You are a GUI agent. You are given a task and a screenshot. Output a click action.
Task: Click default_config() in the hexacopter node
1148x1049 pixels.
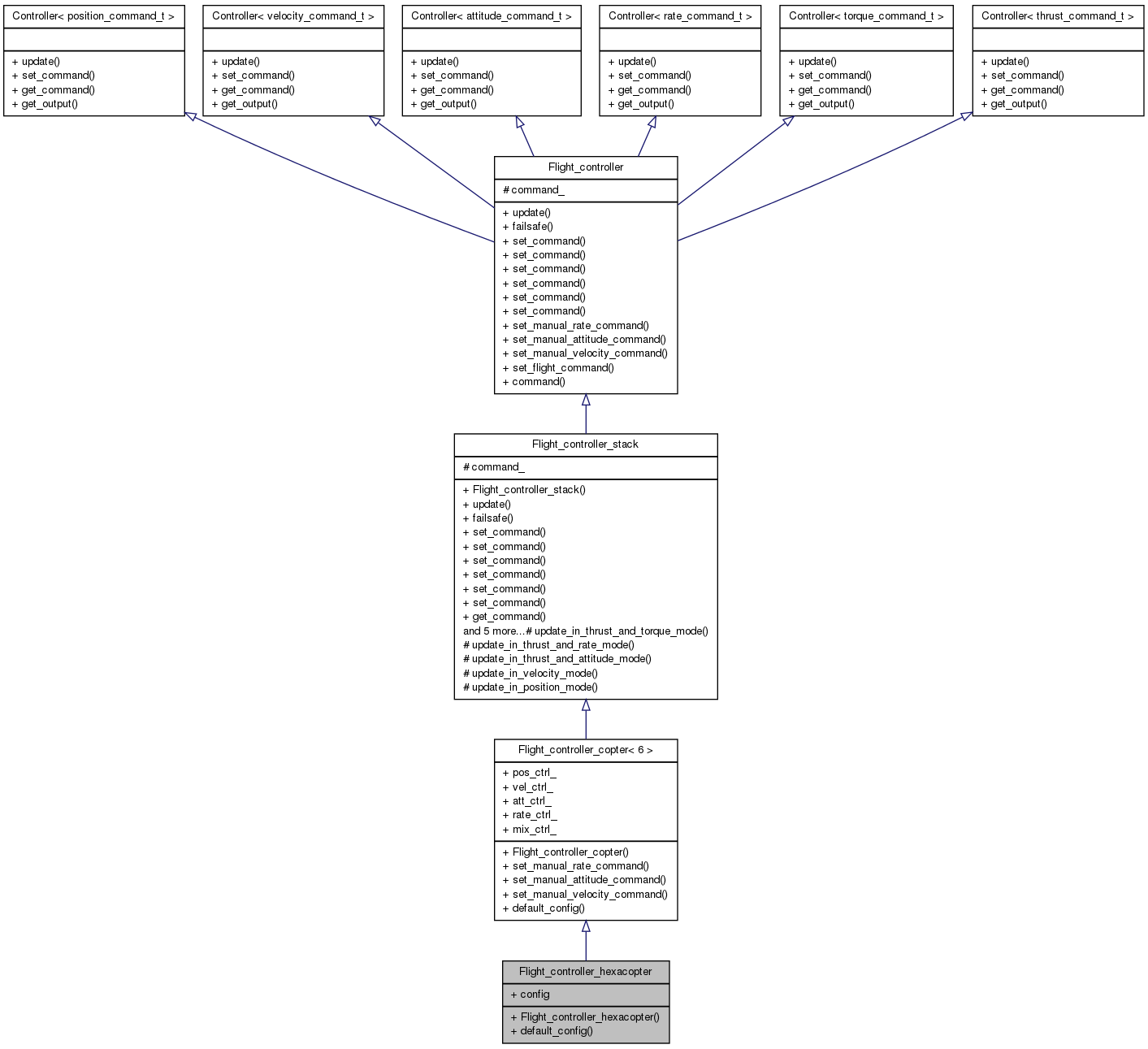[552, 1031]
